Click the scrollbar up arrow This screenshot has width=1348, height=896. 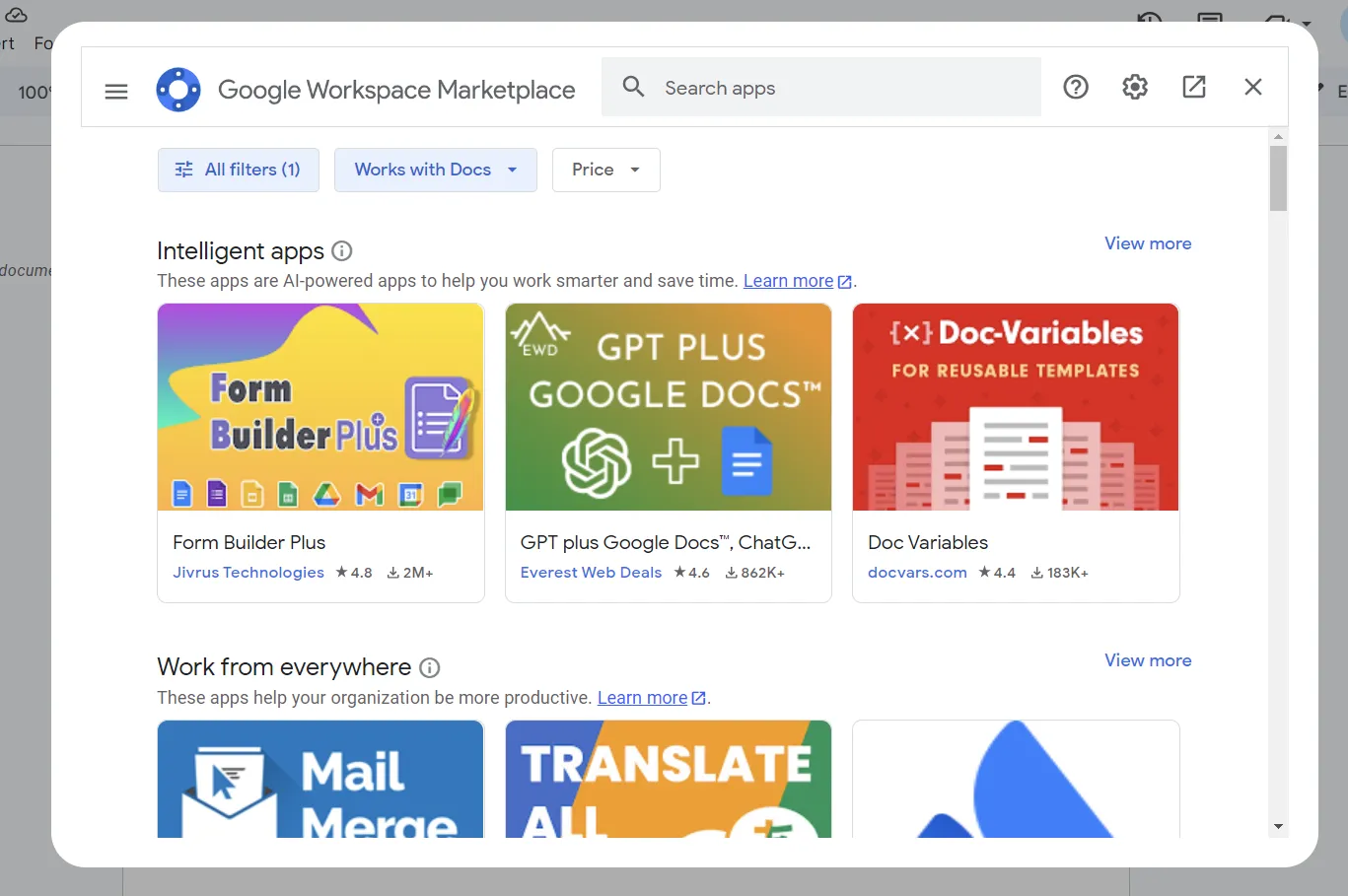click(x=1278, y=137)
